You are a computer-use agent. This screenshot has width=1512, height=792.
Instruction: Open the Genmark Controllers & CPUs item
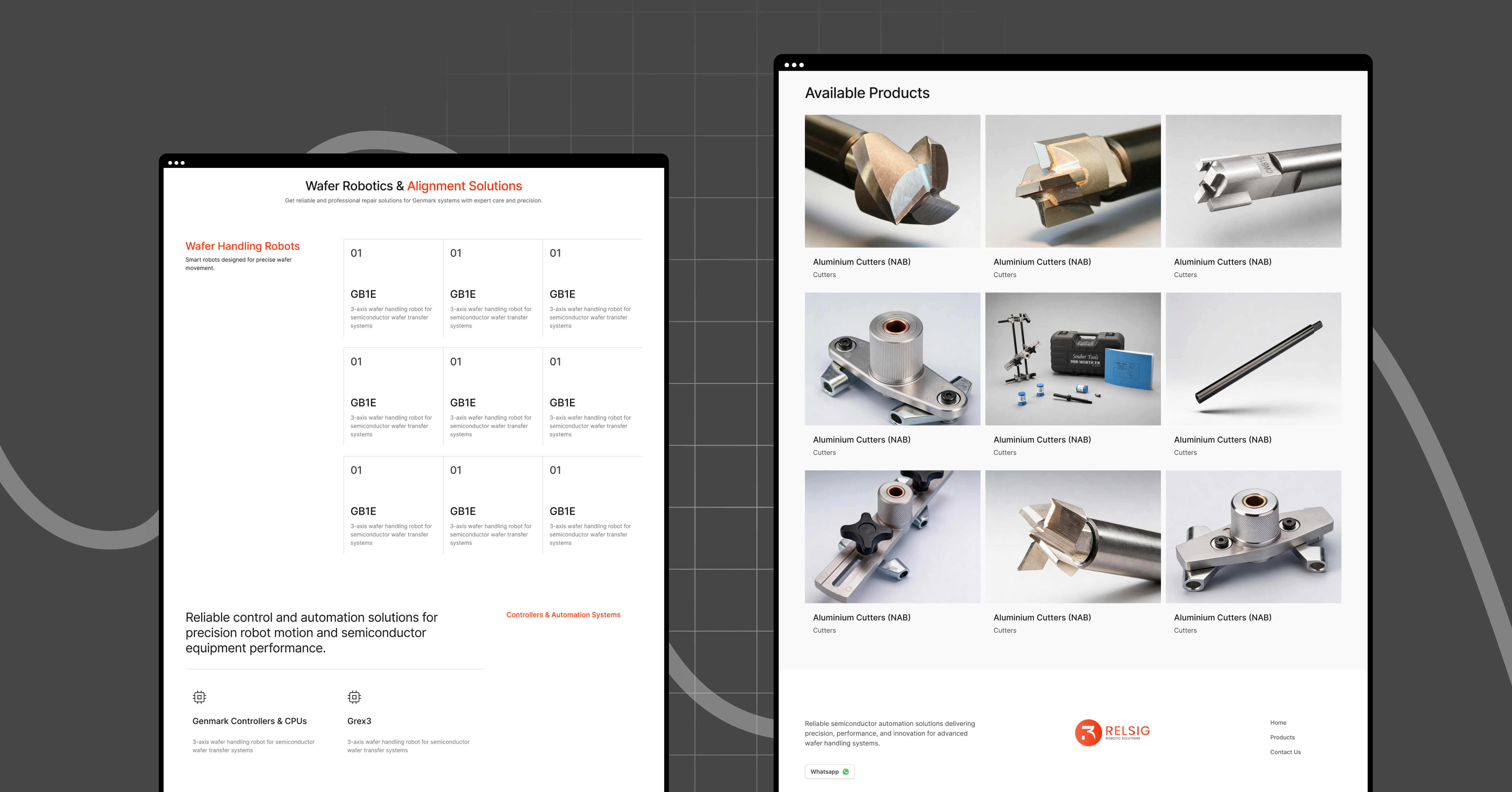tap(249, 721)
